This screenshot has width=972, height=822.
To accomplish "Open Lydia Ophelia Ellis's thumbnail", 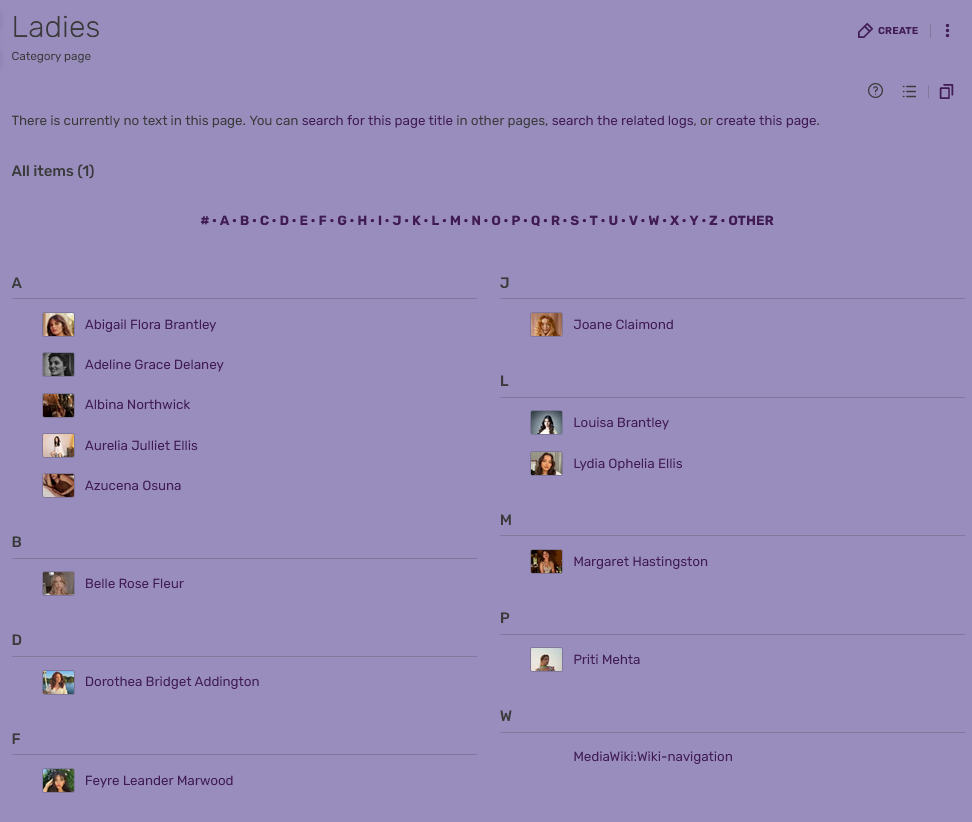I will (x=546, y=464).
